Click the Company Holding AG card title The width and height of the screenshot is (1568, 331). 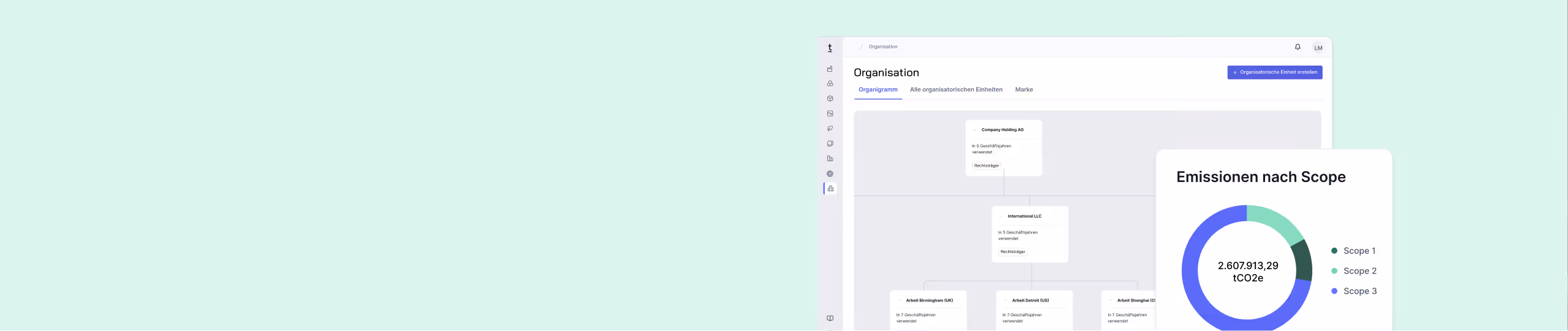pos(1003,130)
